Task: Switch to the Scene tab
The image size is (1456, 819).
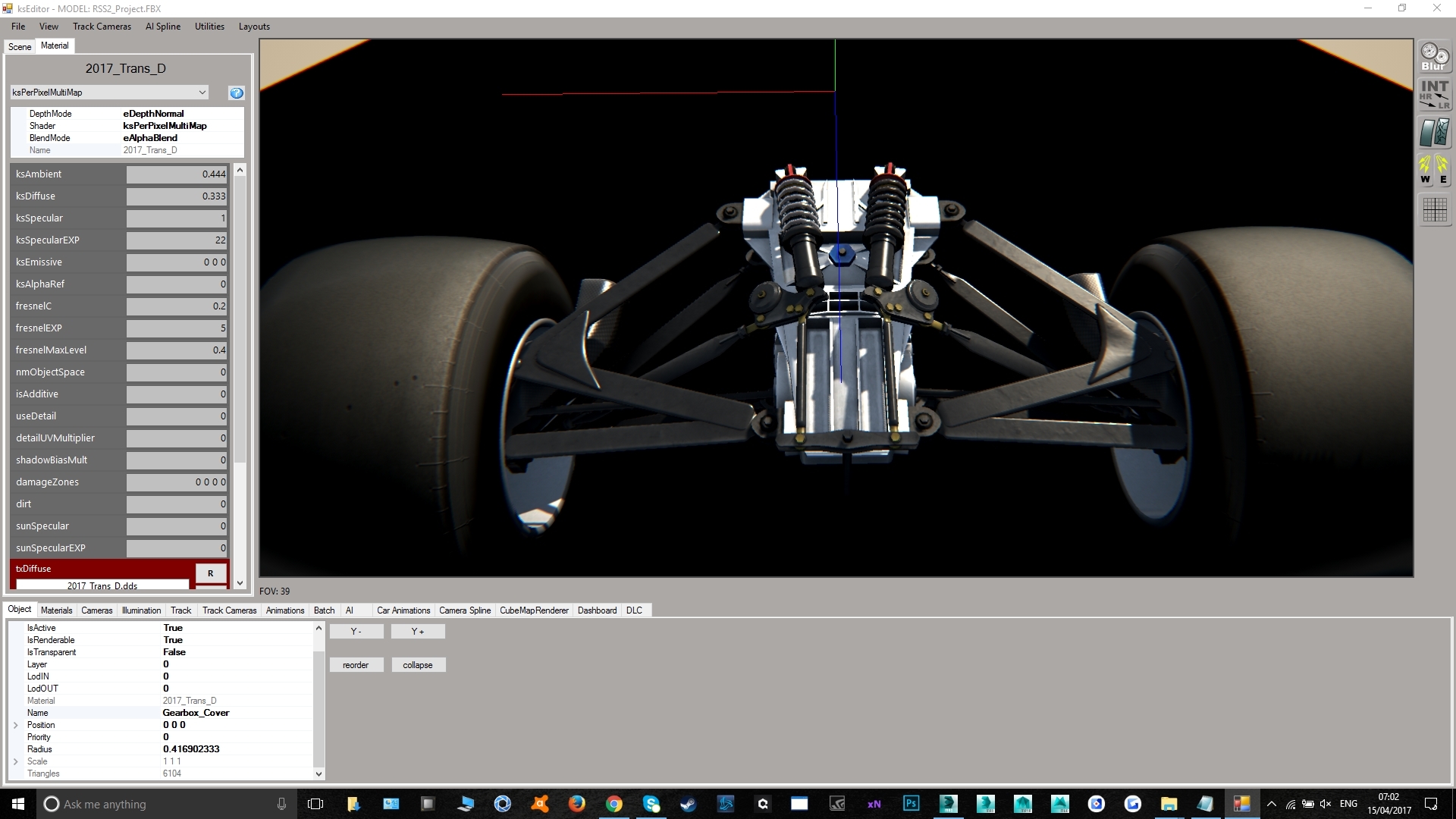Action: [20, 46]
